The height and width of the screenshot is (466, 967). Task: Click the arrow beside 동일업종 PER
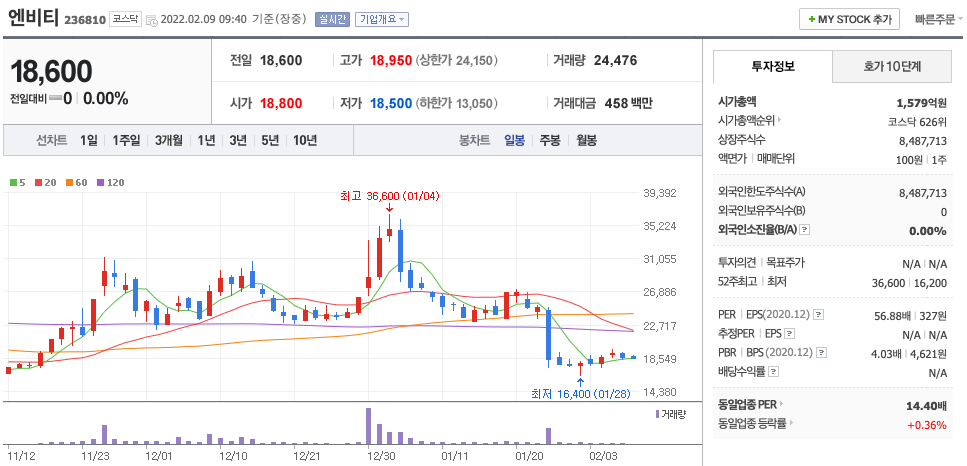coord(781,405)
